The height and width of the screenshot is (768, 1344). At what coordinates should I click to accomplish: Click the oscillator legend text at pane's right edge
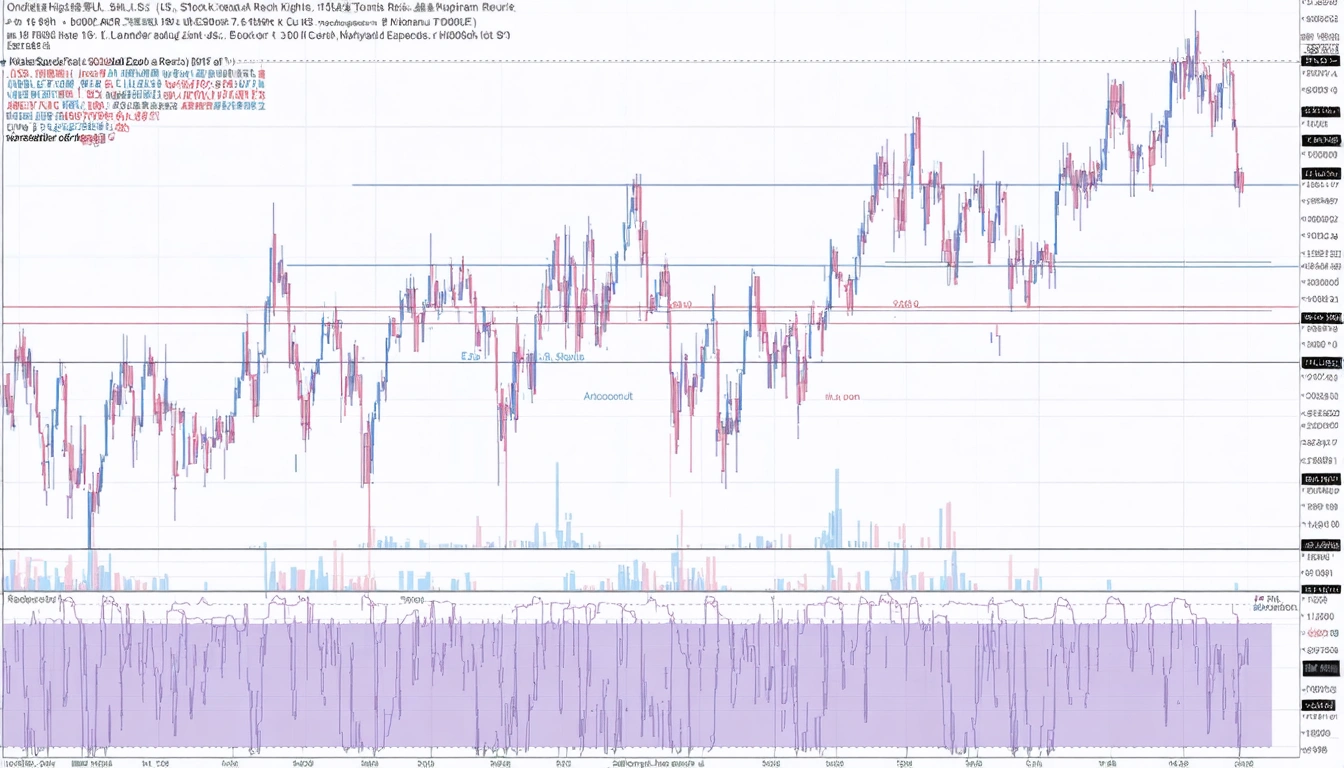[1275, 603]
